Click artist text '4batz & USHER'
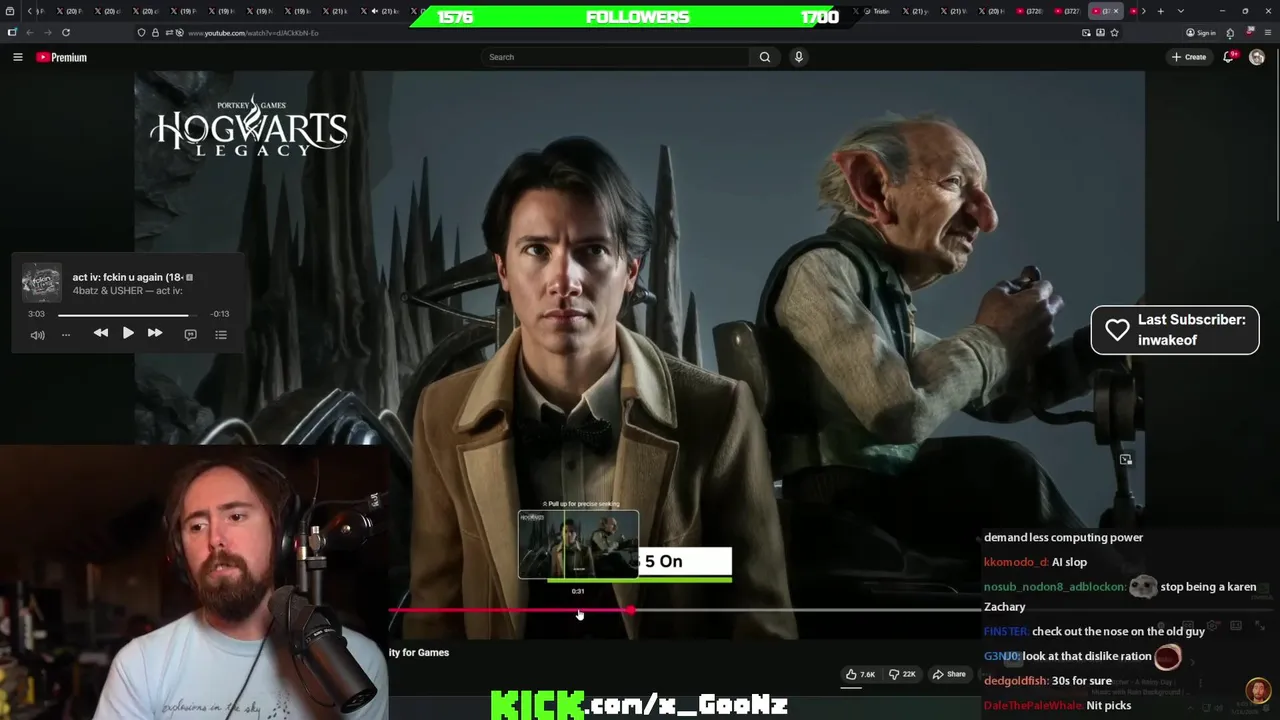This screenshot has width=1280, height=720. point(106,291)
